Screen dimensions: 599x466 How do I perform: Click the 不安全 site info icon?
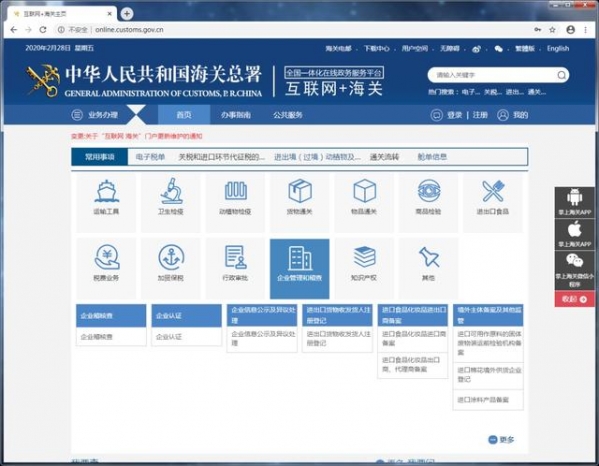click(72, 30)
